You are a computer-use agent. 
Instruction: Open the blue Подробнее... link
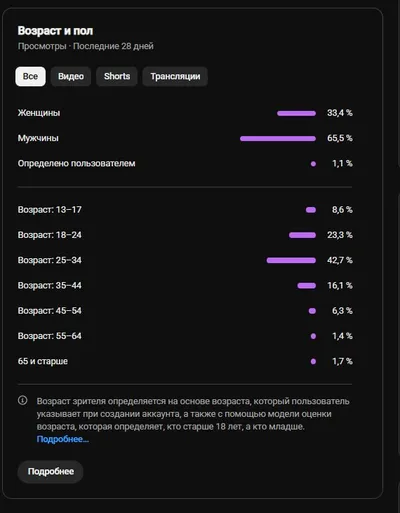[x=63, y=439]
